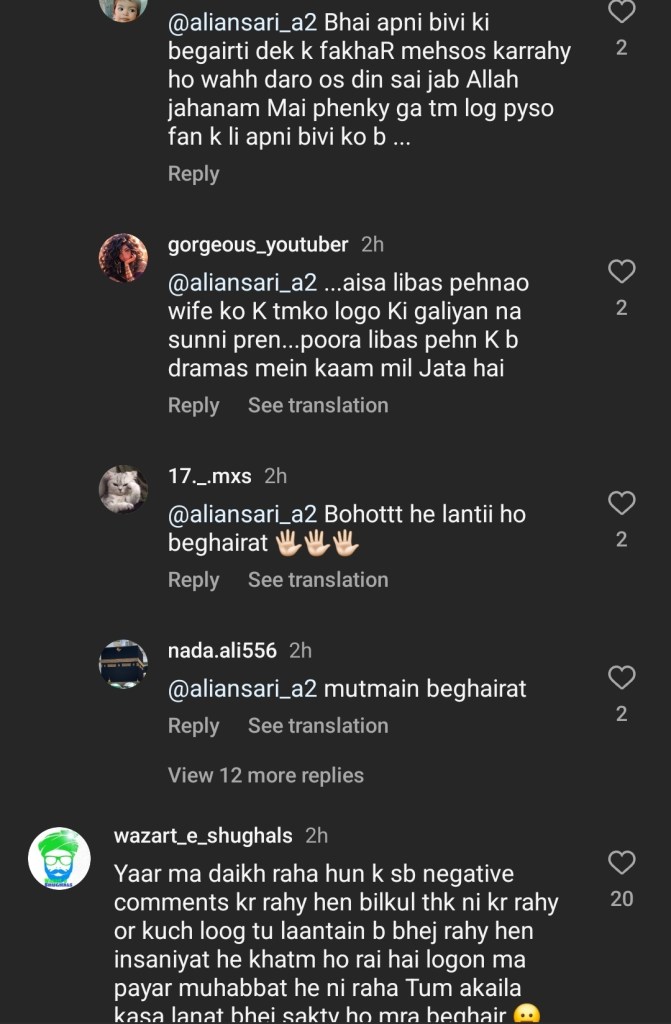Like gorgeous_youtuber's reply with heart icon

click(622, 271)
